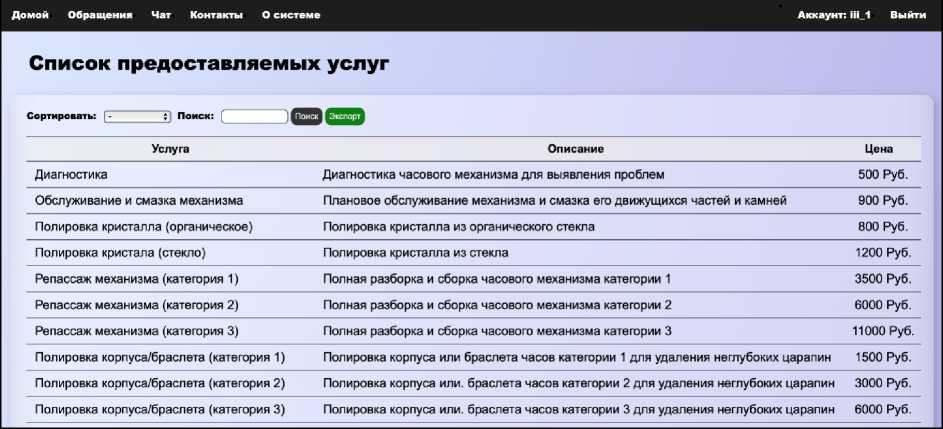Click description 'Полировка корпуса... категории 2'
Viewport: 943px width, 429px height.
click(x=579, y=383)
